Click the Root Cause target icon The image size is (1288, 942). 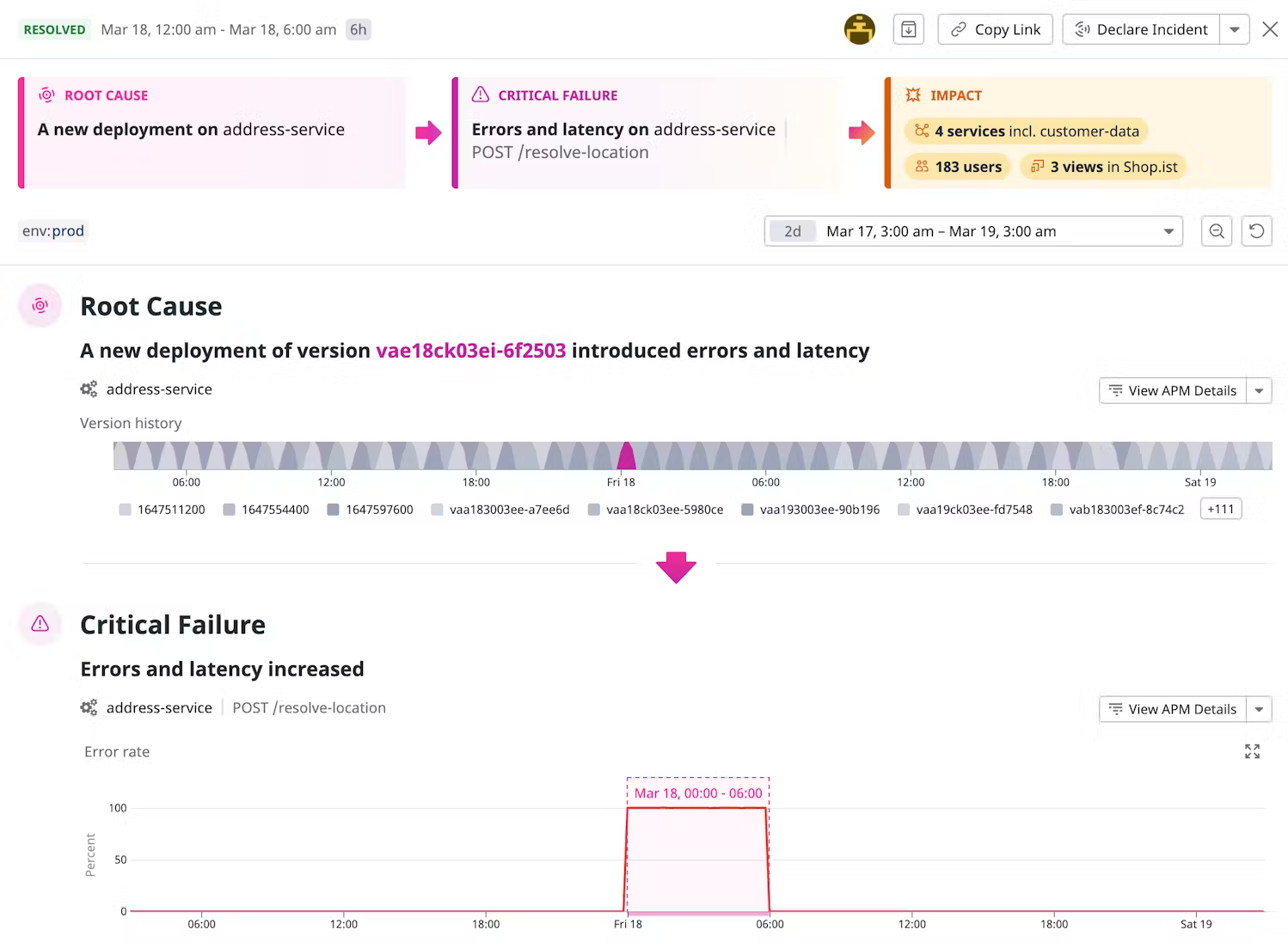[x=40, y=304]
